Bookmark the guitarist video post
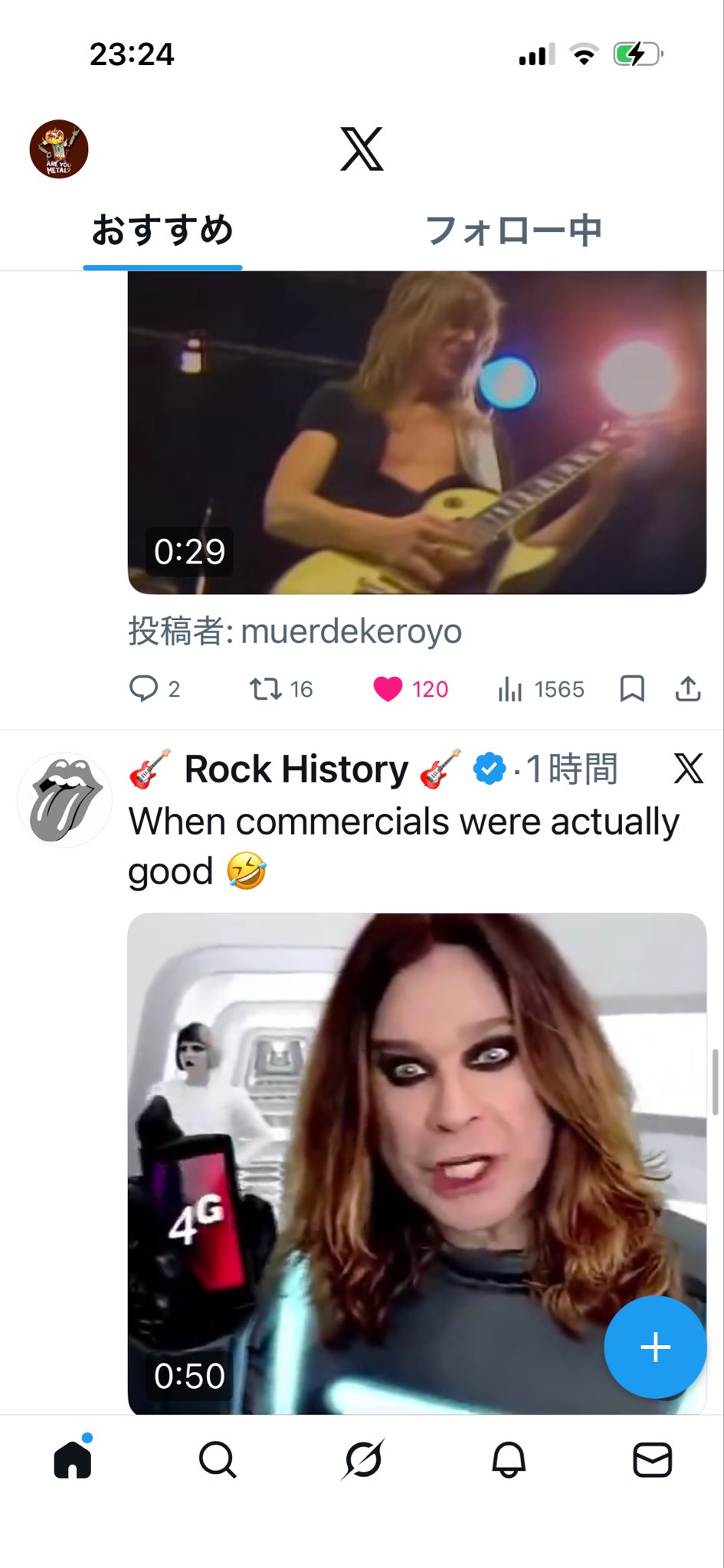Image resolution: width=724 pixels, height=1568 pixels. coord(632,689)
